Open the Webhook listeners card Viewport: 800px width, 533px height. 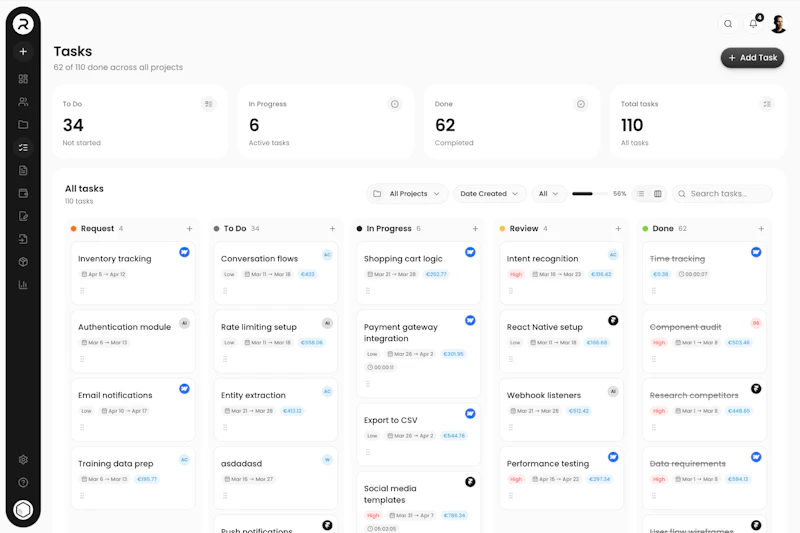tap(561, 410)
